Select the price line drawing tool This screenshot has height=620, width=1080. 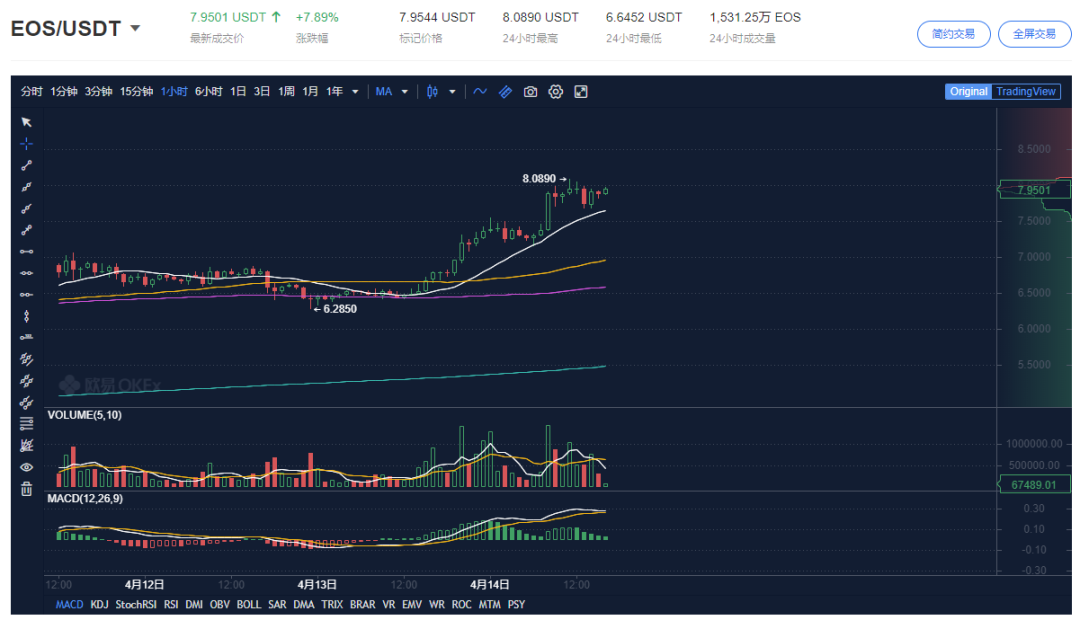pos(26,338)
